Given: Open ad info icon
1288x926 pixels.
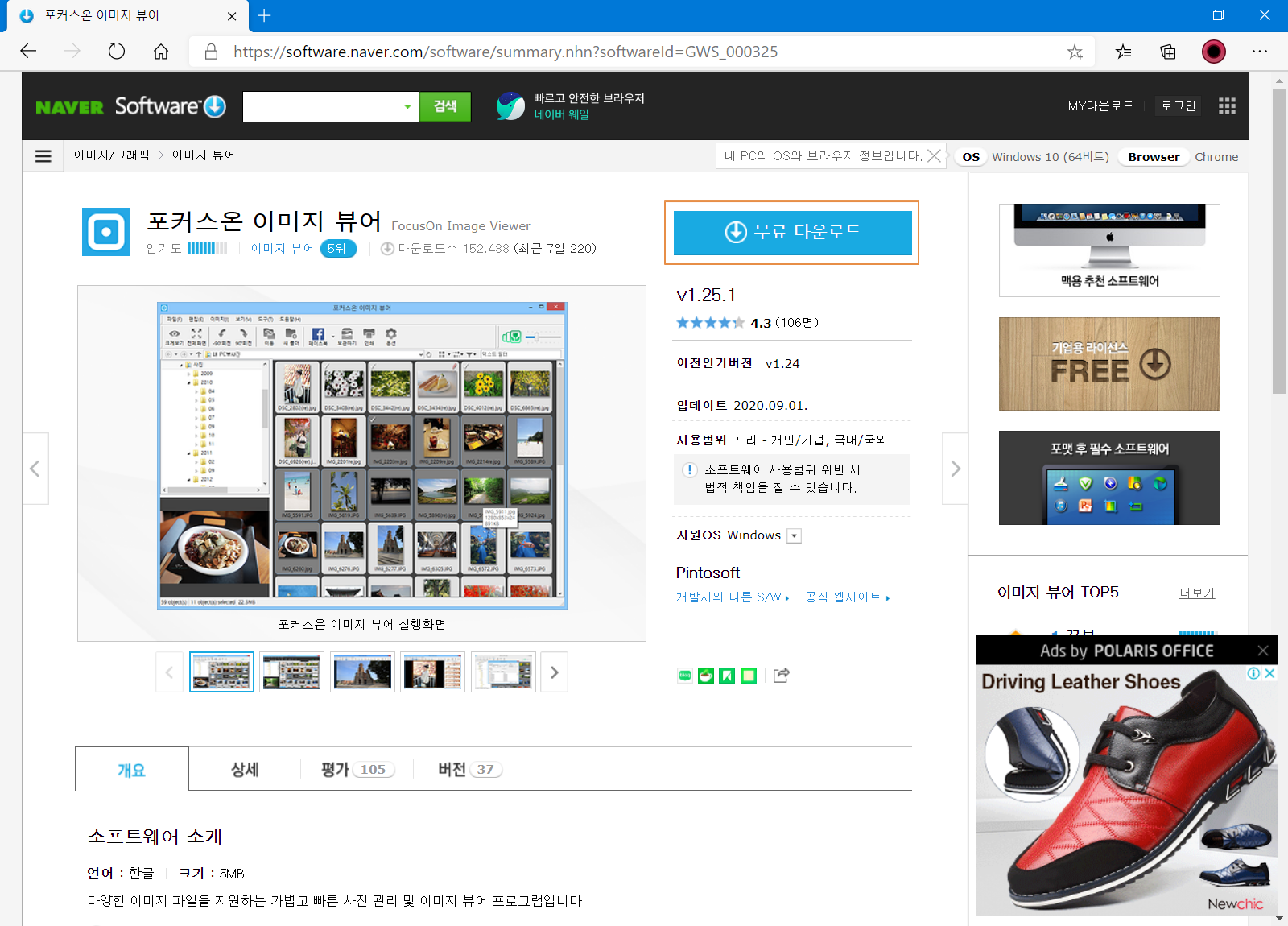Looking at the screenshot, I should coord(1254,673).
